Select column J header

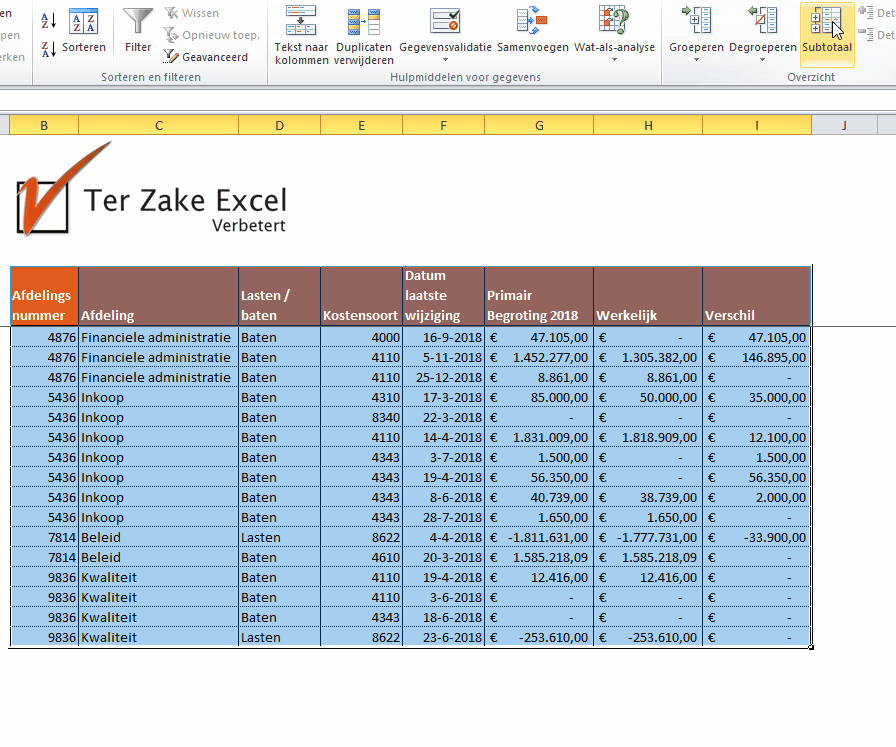pyautogui.click(x=844, y=125)
